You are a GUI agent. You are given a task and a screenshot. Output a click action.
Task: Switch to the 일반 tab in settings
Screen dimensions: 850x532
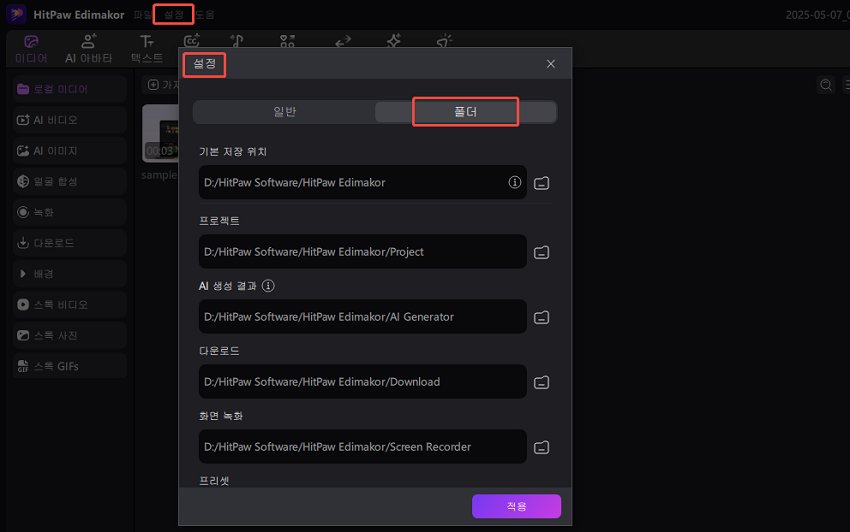pyautogui.click(x=284, y=112)
